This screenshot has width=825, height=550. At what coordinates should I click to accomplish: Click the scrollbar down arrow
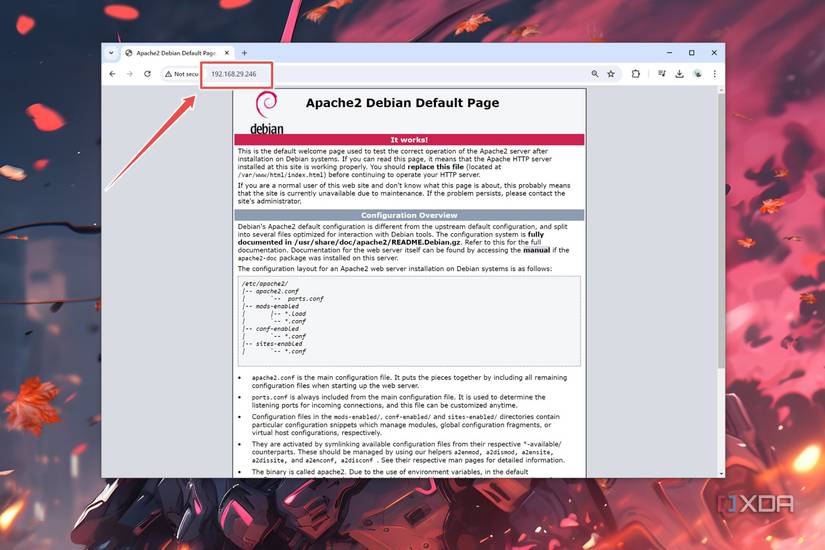click(x=721, y=474)
